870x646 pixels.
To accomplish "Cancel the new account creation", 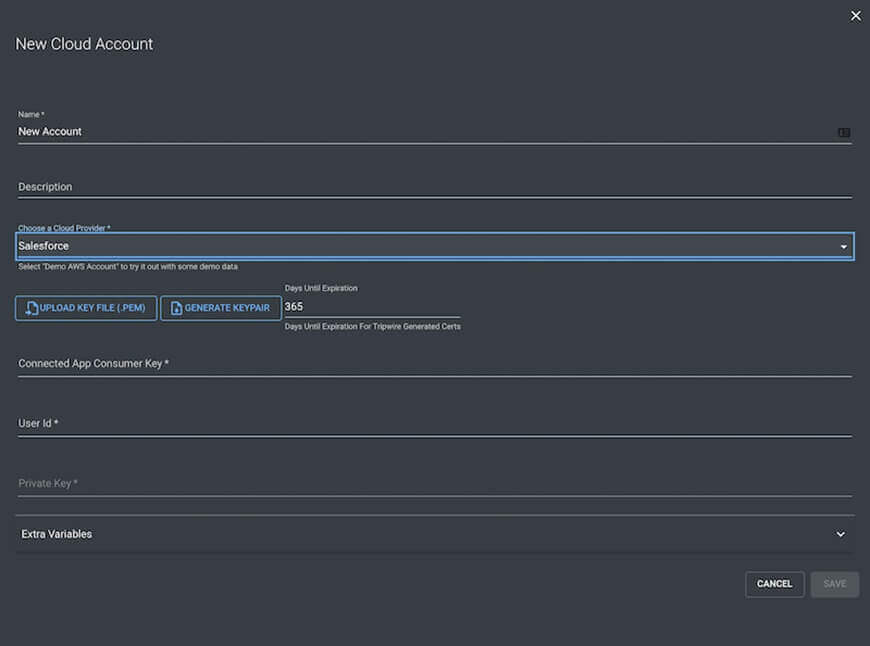I will [774, 584].
